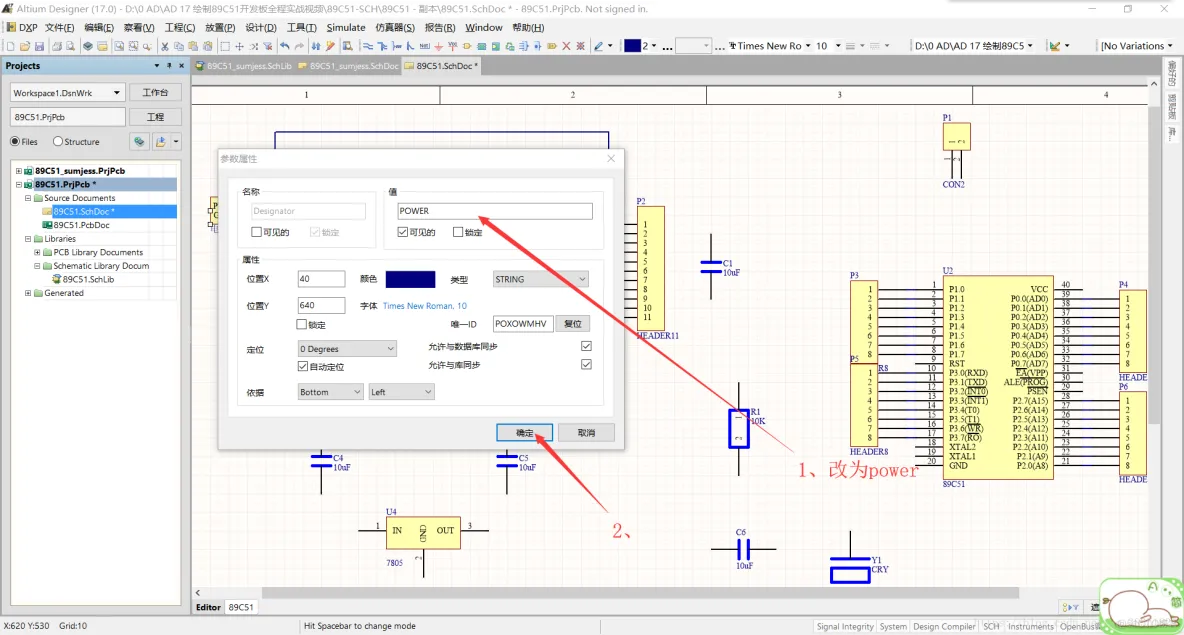Open the 放置(P) menu
The width and height of the screenshot is (1184, 635).
pos(220,27)
